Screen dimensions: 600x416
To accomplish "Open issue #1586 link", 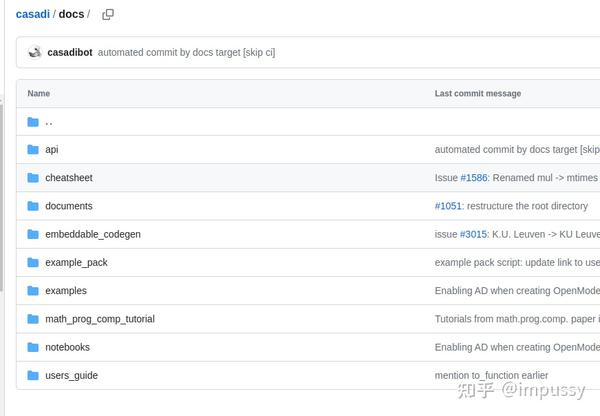I will [473, 178].
